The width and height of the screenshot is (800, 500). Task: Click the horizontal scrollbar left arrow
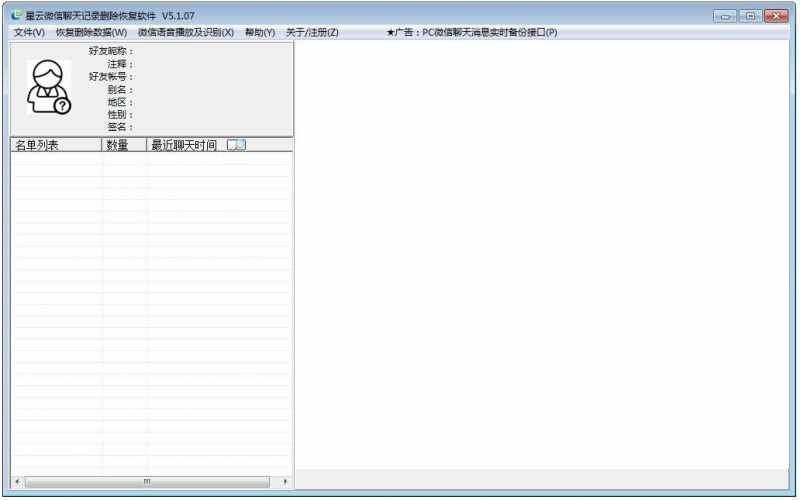coord(17,482)
